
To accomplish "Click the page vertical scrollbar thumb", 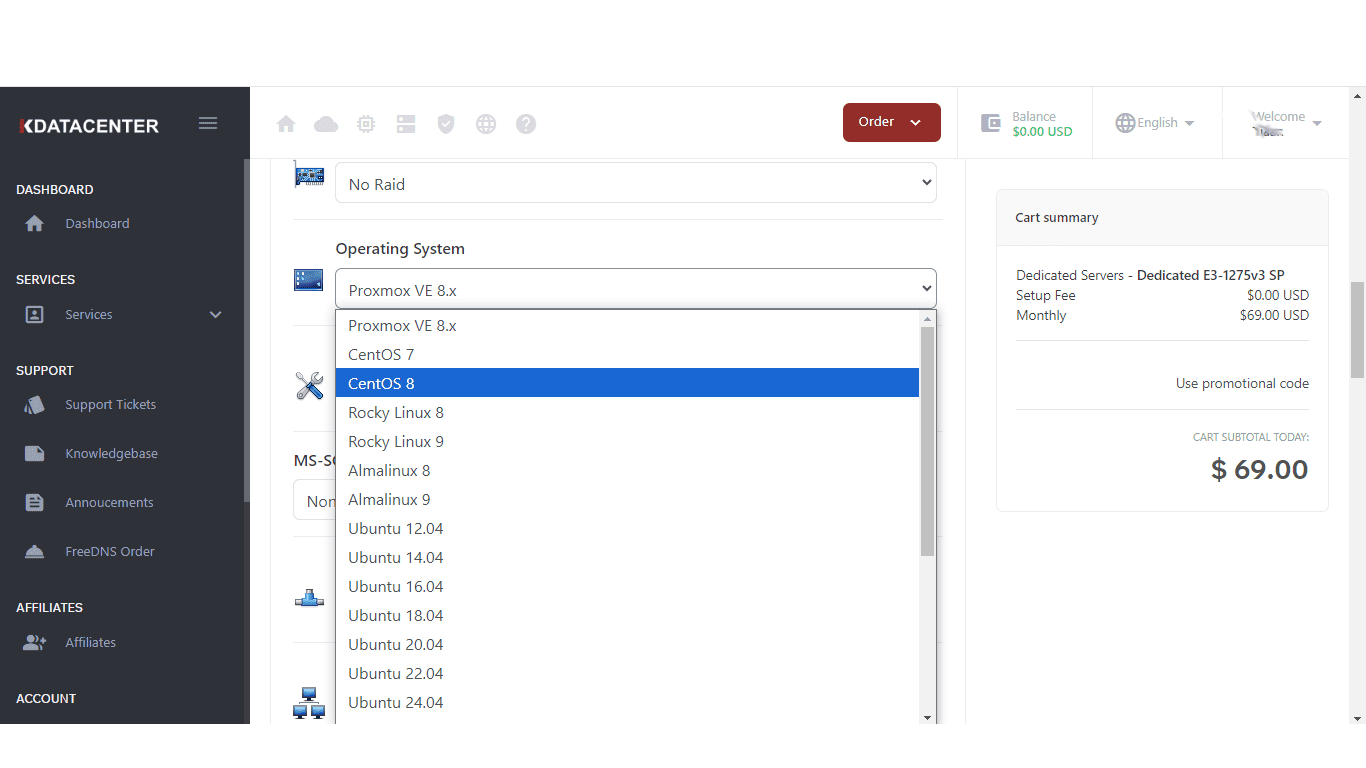I will (x=1357, y=330).
